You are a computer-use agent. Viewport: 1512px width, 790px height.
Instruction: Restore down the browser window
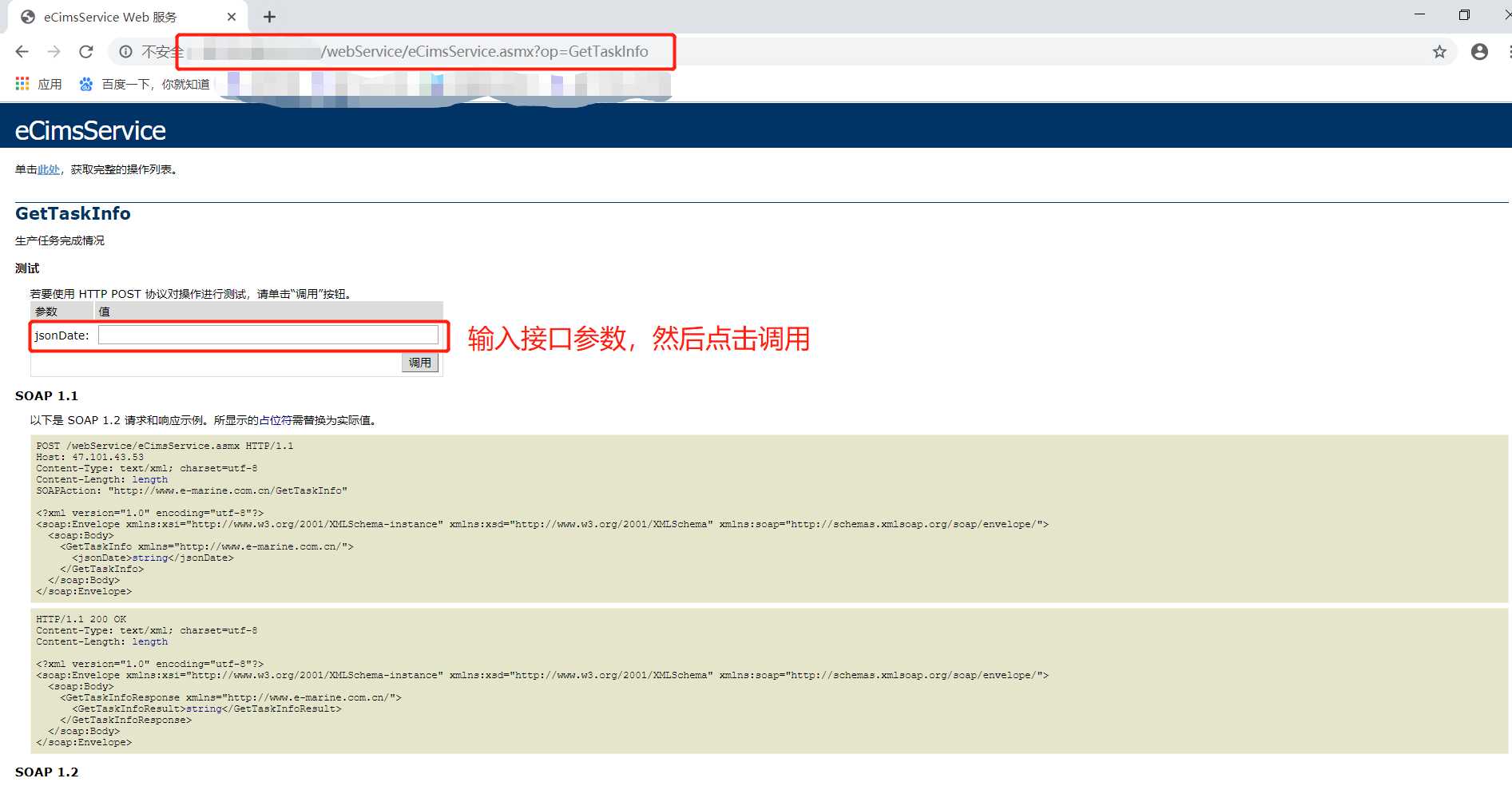tap(1464, 14)
